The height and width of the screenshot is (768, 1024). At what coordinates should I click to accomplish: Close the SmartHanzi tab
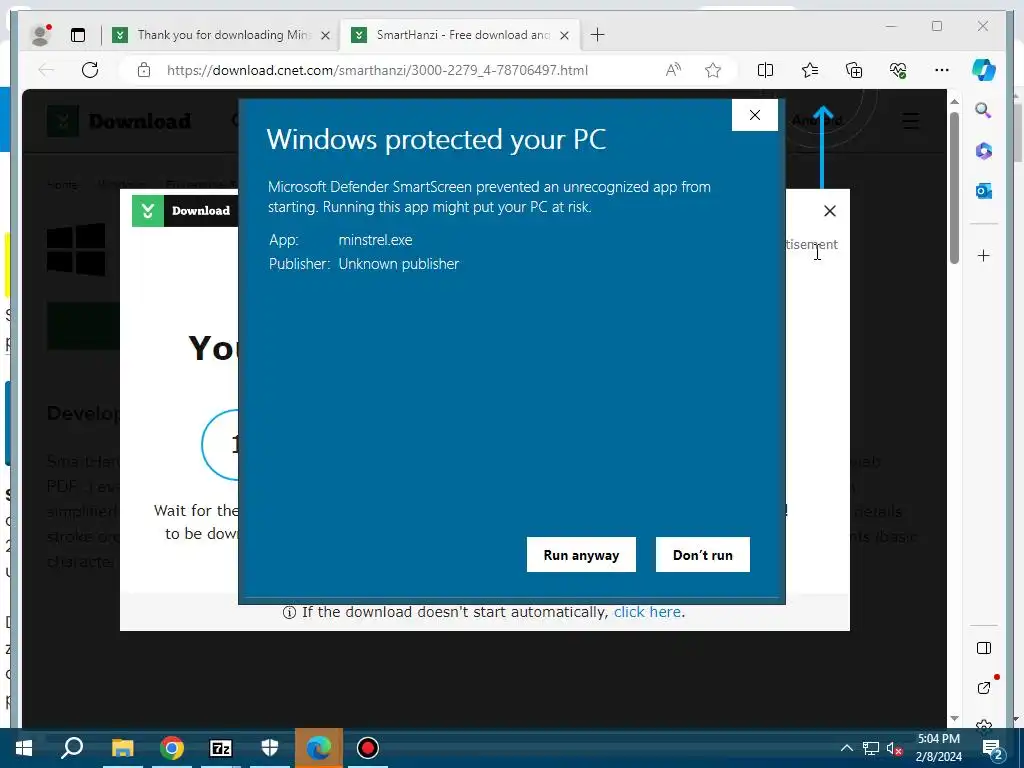[x=565, y=35]
